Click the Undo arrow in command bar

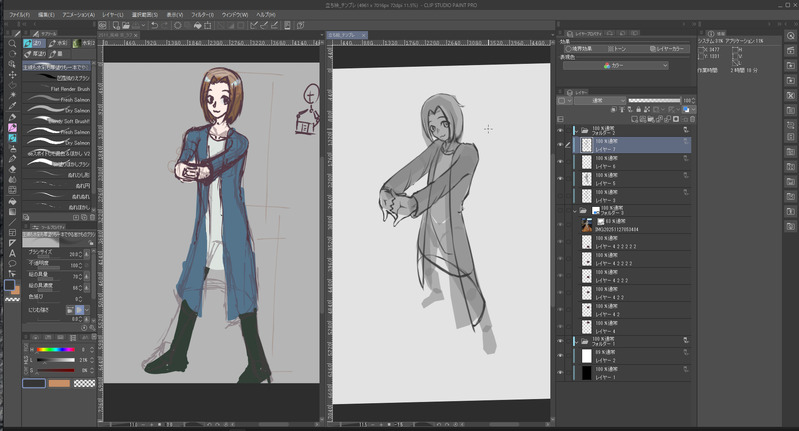(x=154, y=27)
